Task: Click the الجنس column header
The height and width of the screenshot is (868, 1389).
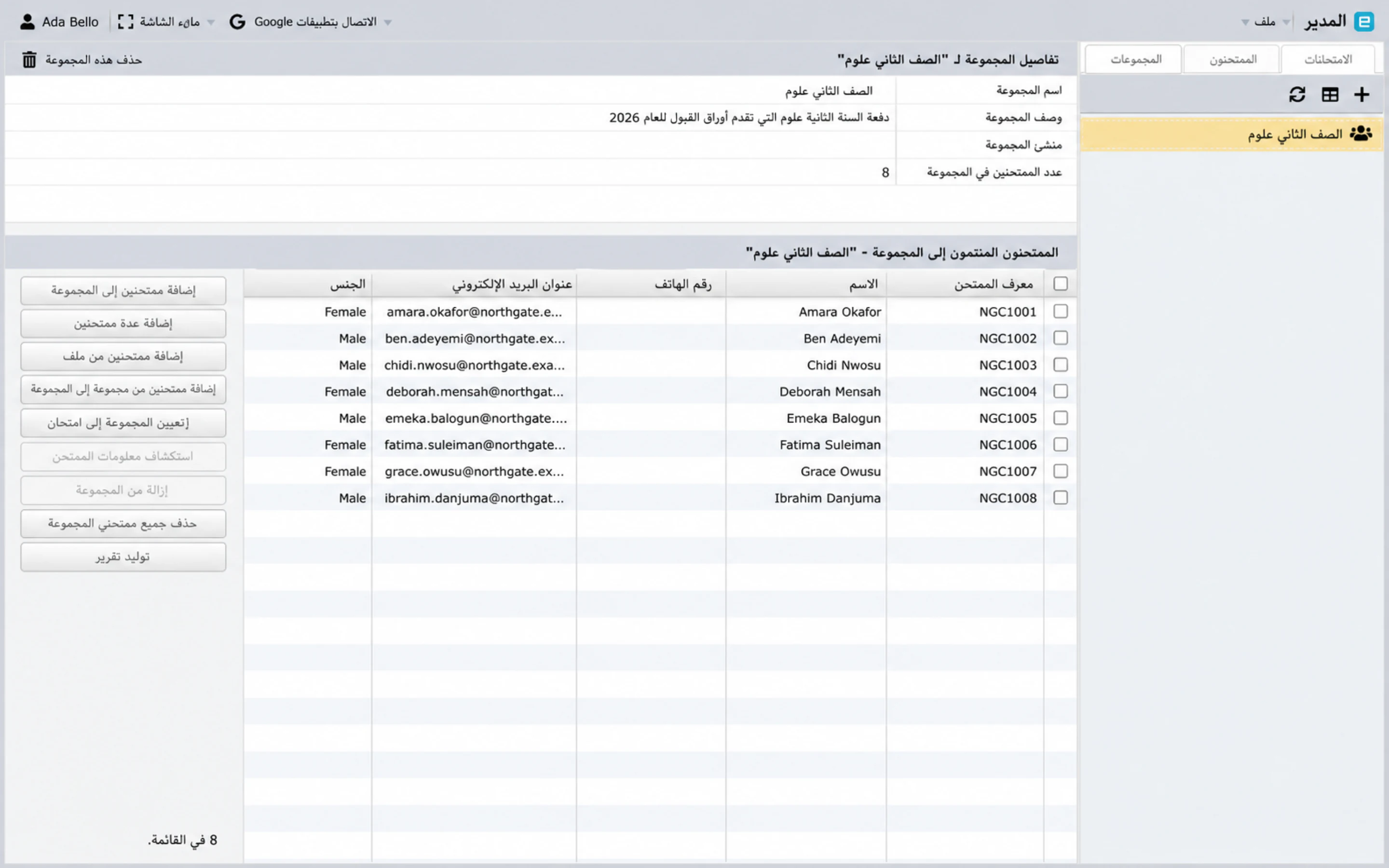Action: pyautogui.click(x=308, y=284)
